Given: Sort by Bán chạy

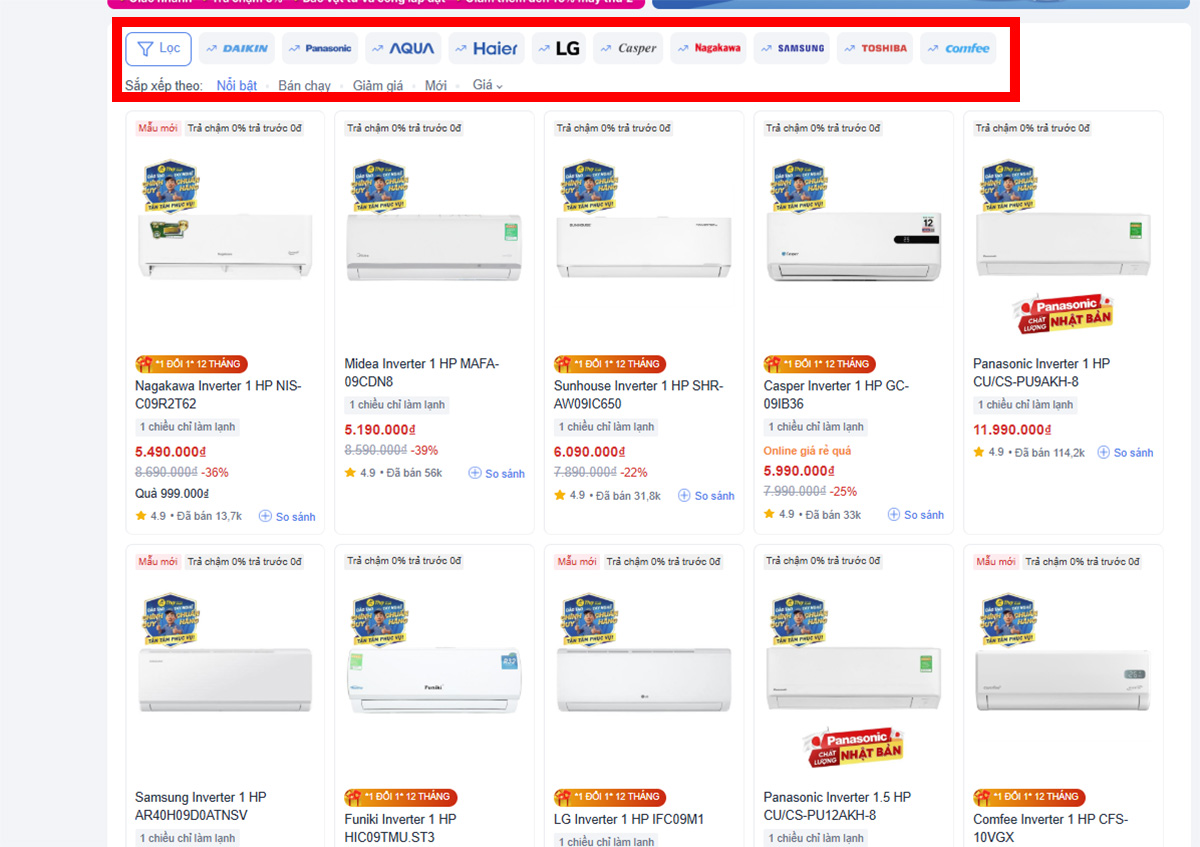Looking at the screenshot, I should point(305,86).
